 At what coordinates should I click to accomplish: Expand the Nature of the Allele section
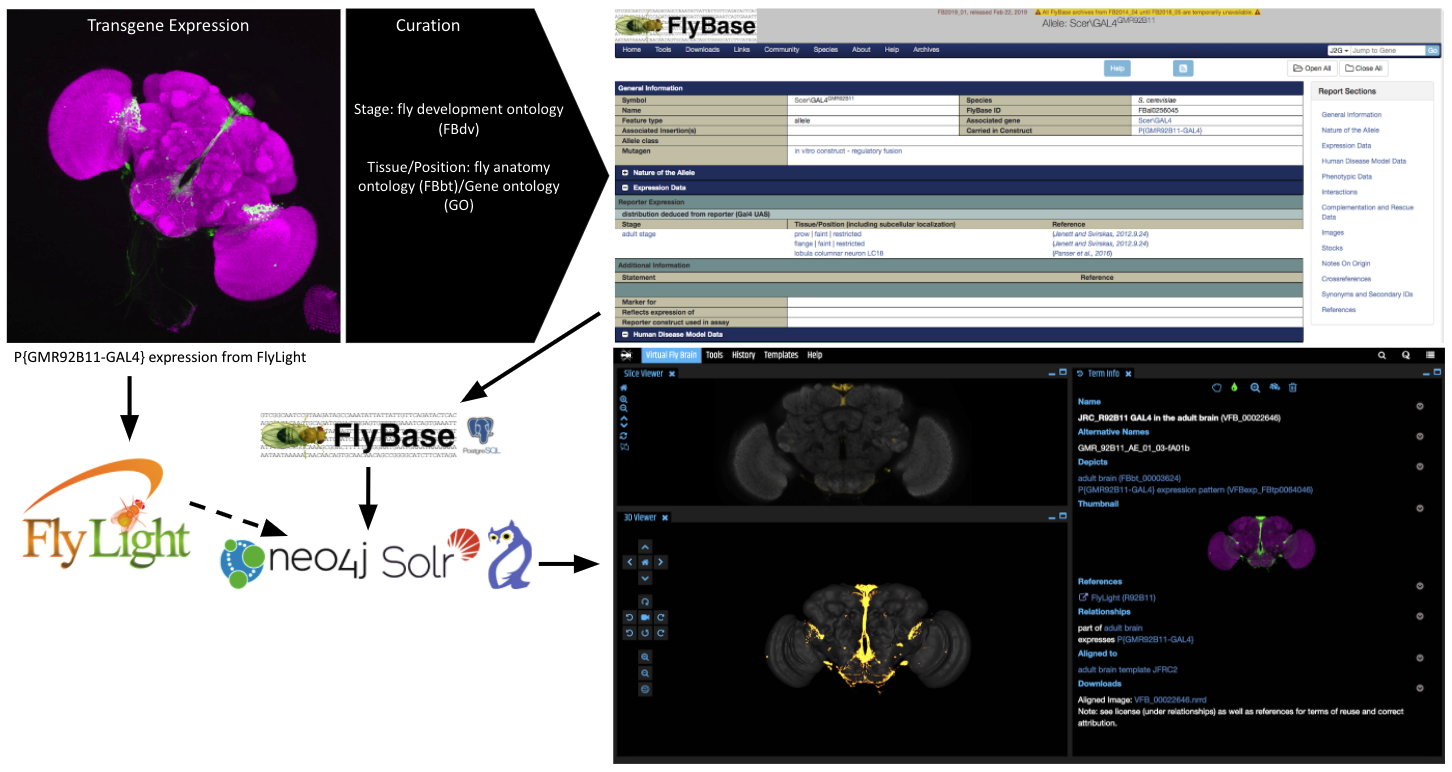[625, 172]
